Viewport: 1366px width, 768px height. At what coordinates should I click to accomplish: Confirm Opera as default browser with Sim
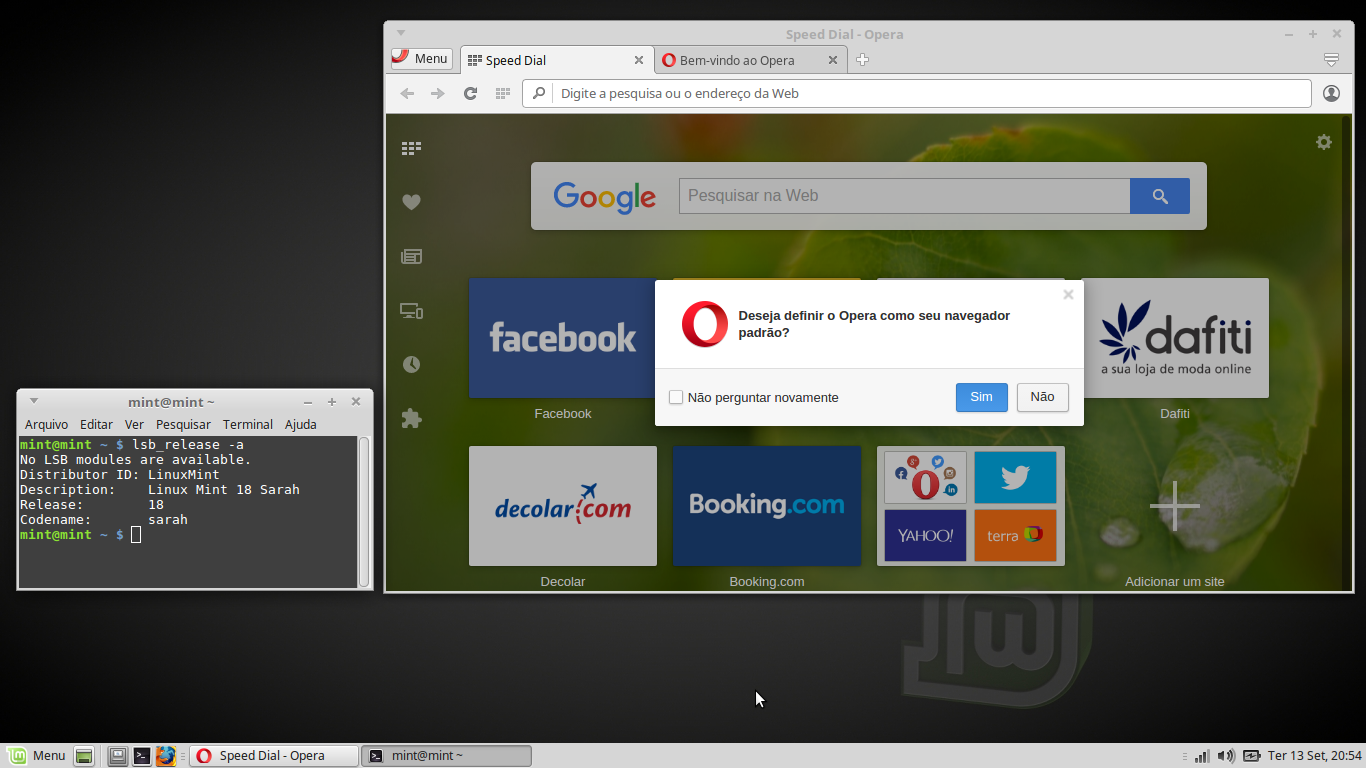pos(981,397)
